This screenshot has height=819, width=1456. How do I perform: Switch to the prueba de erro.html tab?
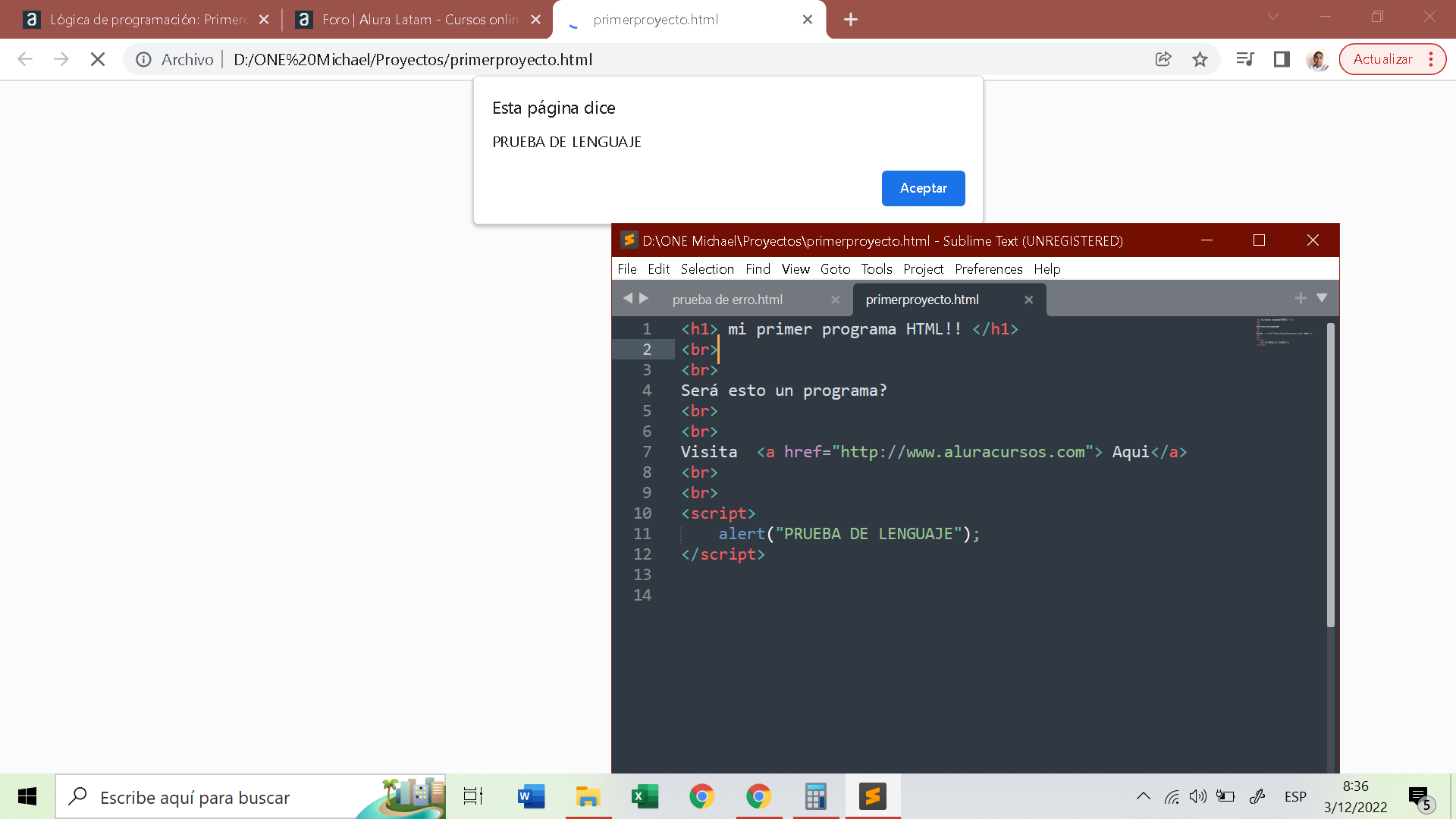point(727,299)
